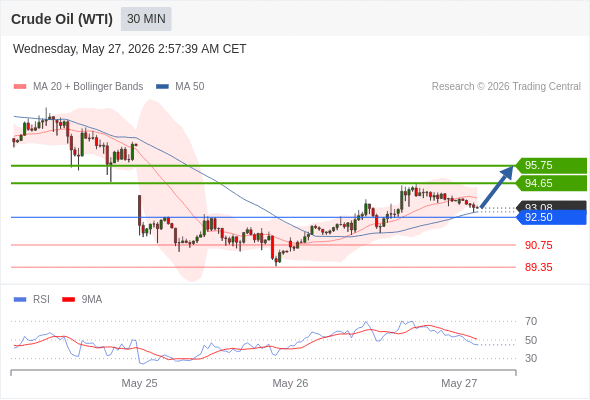Click the 90.75 support level label
The image size is (590, 400).
(x=538, y=245)
